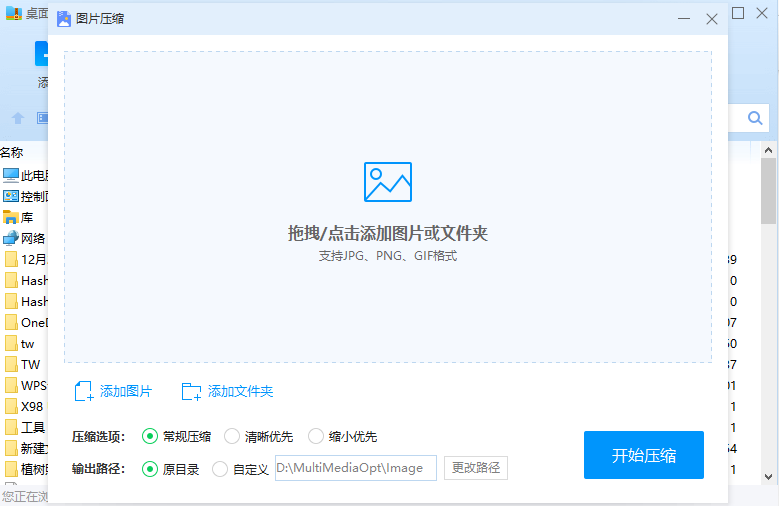Image resolution: width=779 pixels, height=506 pixels.
Task: Click 添加图片 link text
Action: pyautogui.click(x=126, y=391)
